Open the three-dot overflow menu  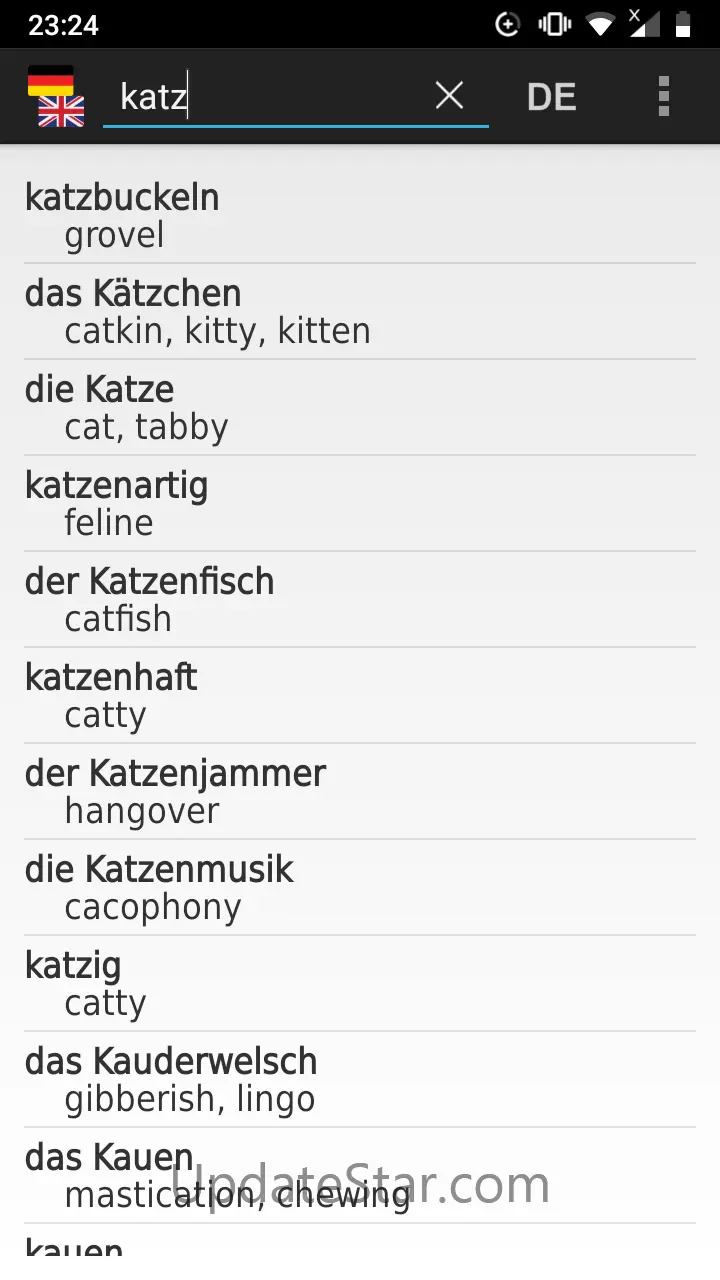[663, 97]
